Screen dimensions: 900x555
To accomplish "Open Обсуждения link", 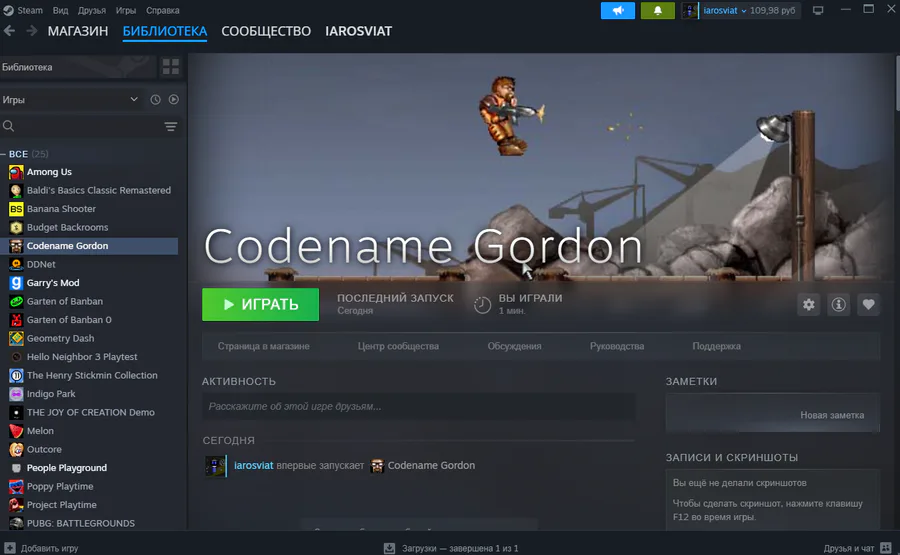I will tap(514, 346).
